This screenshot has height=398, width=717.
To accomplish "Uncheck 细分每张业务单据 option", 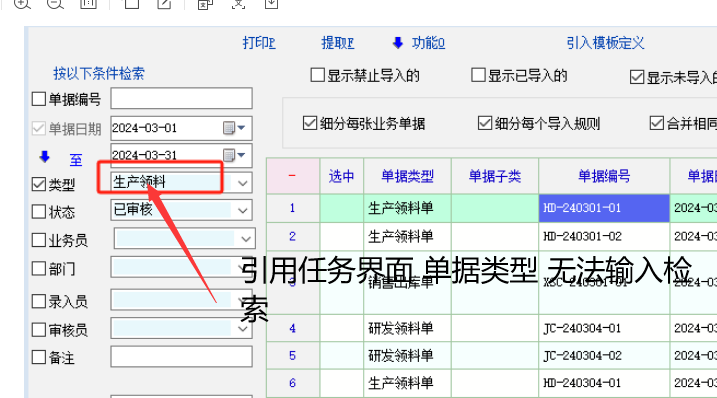I will tap(310, 123).
